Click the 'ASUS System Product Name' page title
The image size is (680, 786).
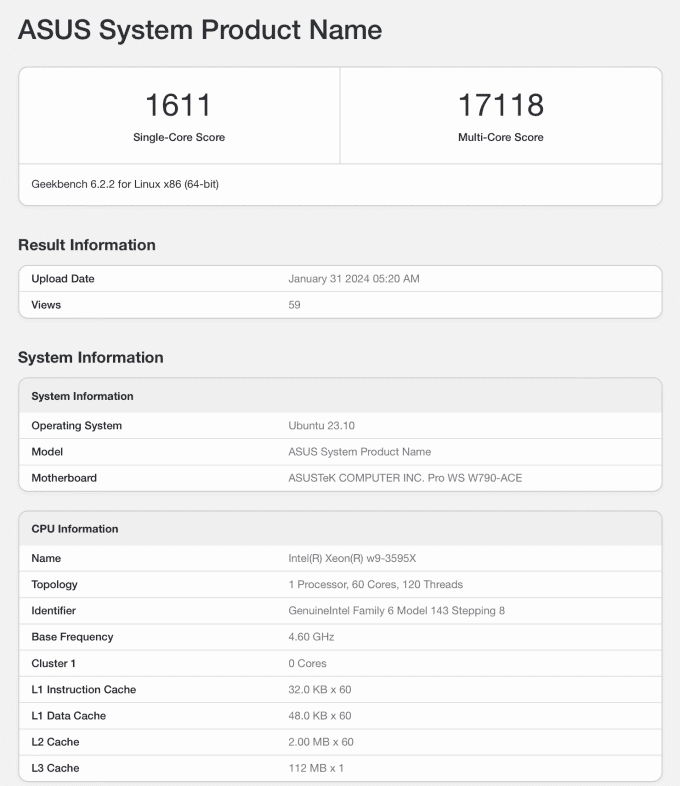200,30
